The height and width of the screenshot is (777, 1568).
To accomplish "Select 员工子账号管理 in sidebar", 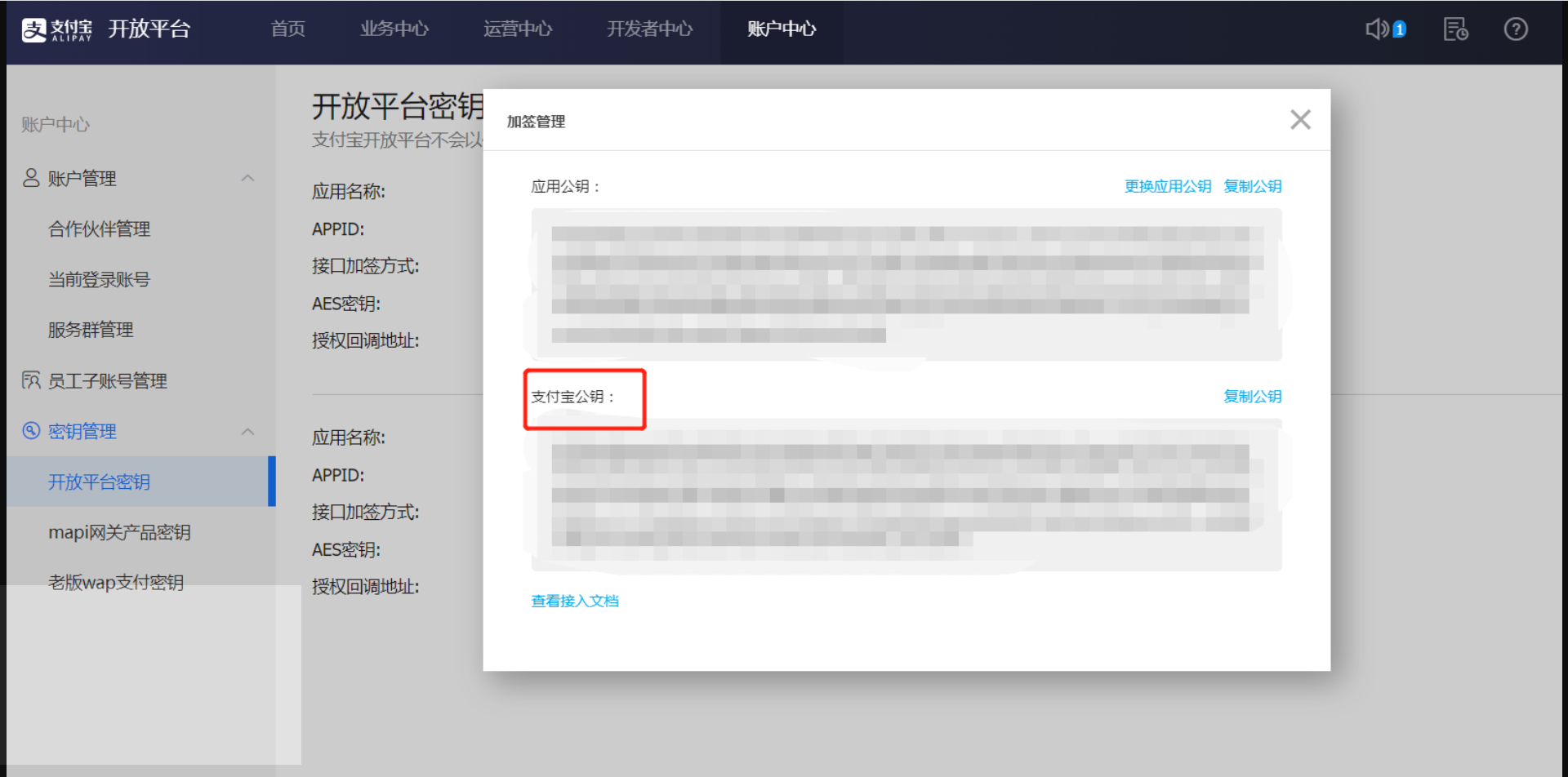I will [107, 381].
